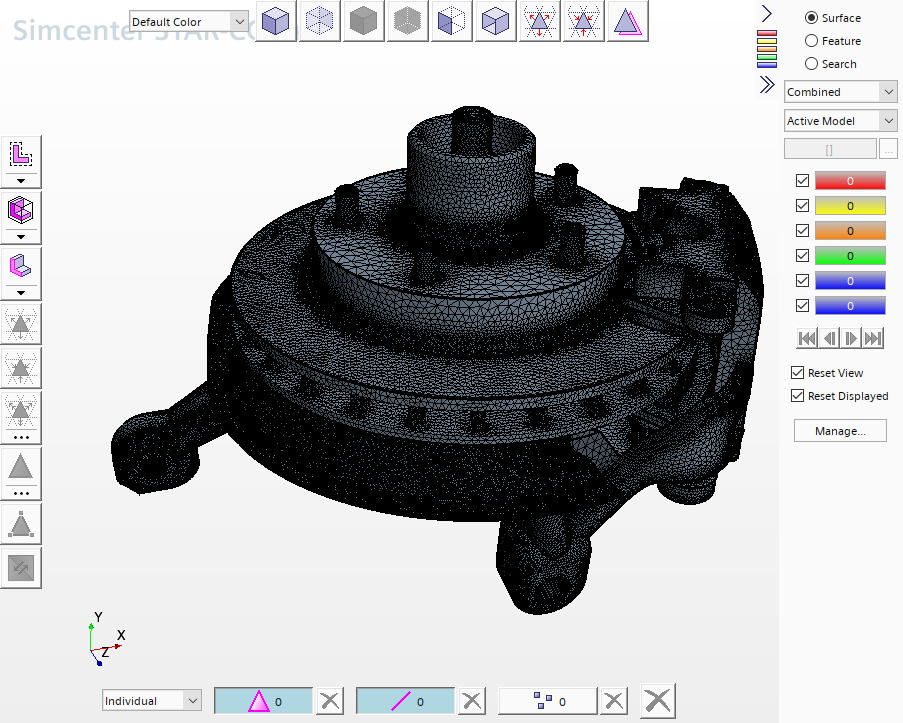Click the single right chevron above the color bands
Screen dimensions: 903x723
(767, 13)
